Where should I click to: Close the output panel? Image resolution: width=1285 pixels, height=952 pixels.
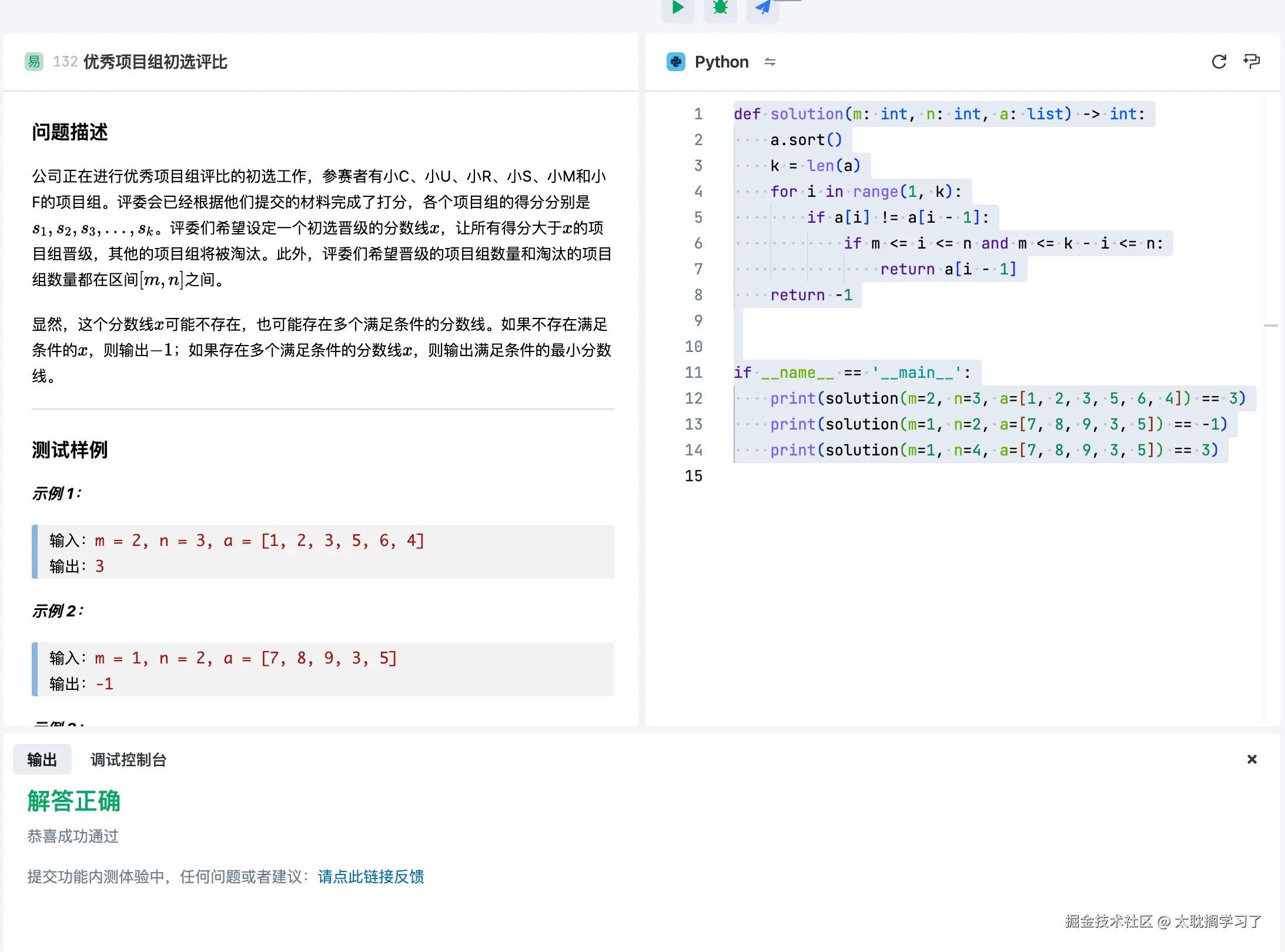pyautogui.click(x=1251, y=759)
